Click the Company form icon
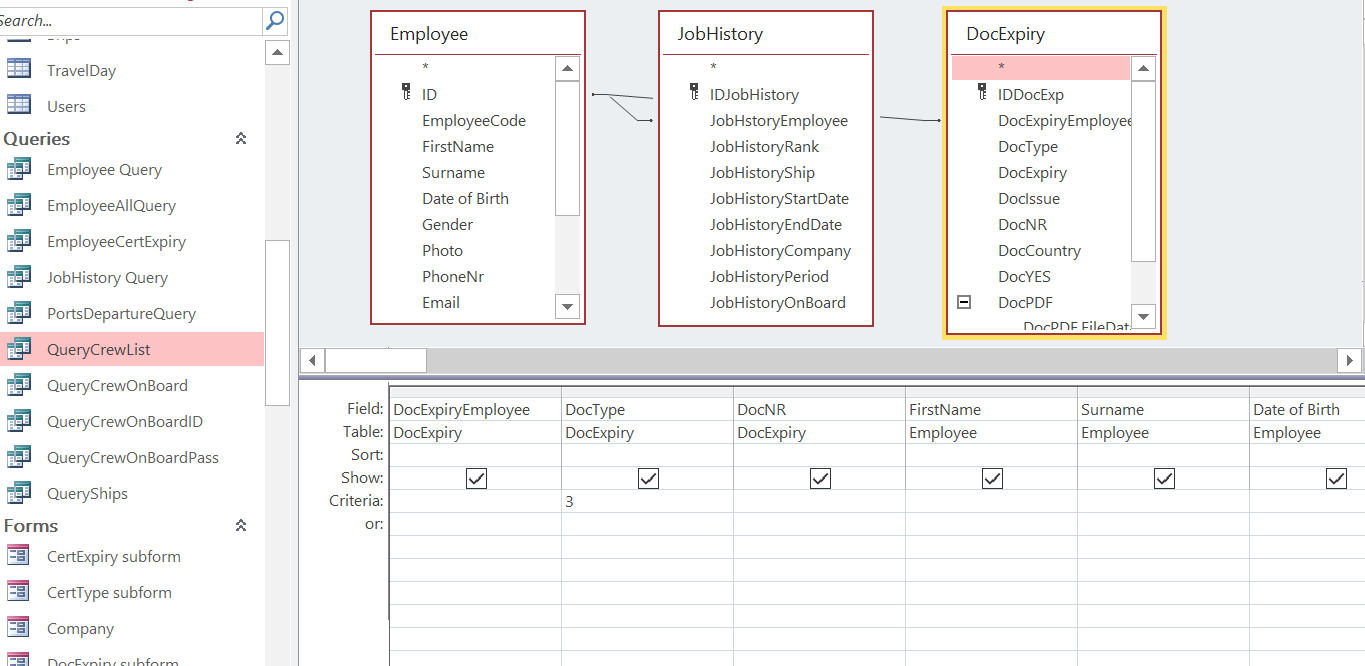Viewport: 1365px width, 666px height. pyautogui.click(x=19, y=628)
